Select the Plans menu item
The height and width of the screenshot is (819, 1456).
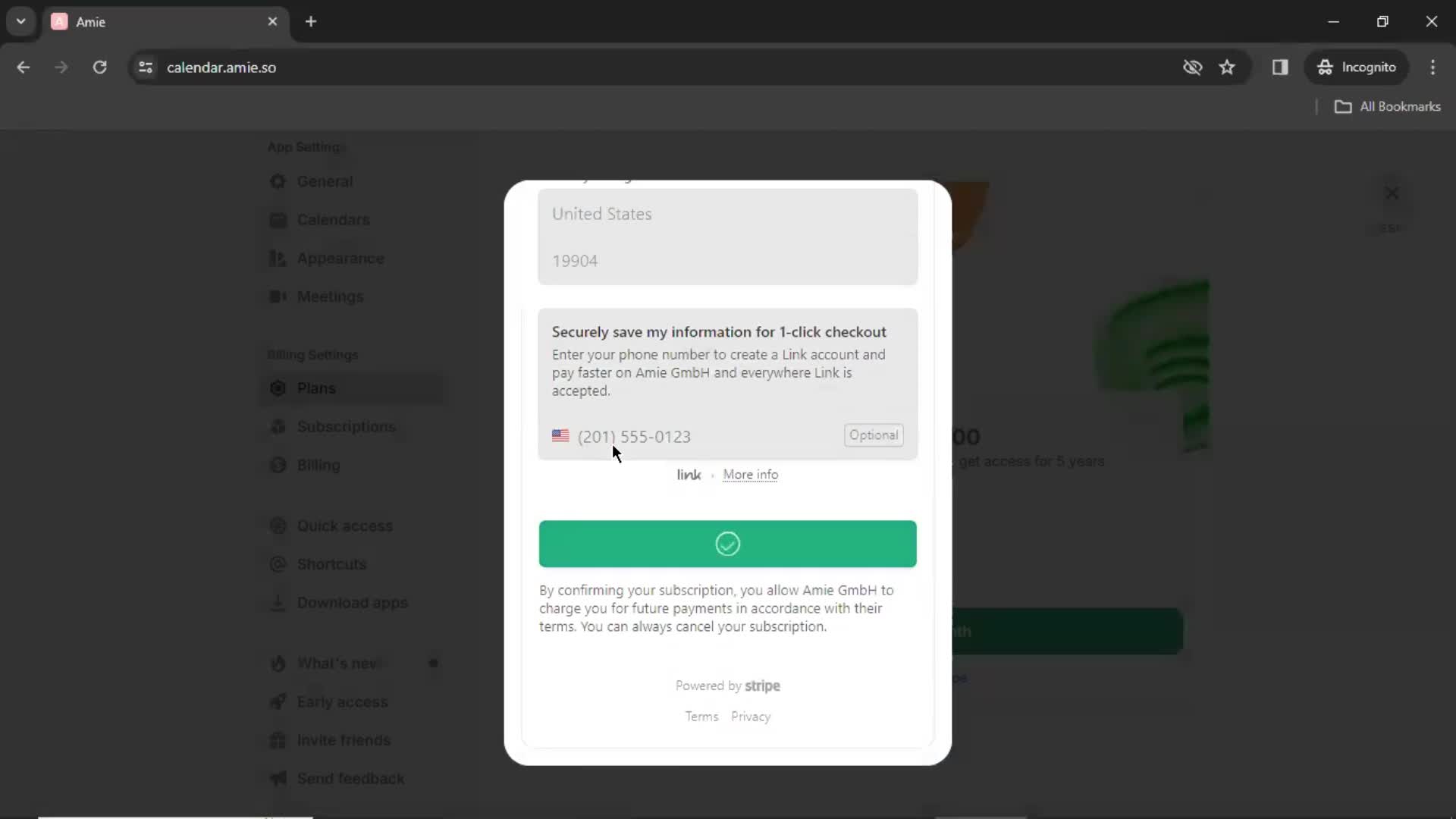(316, 388)
